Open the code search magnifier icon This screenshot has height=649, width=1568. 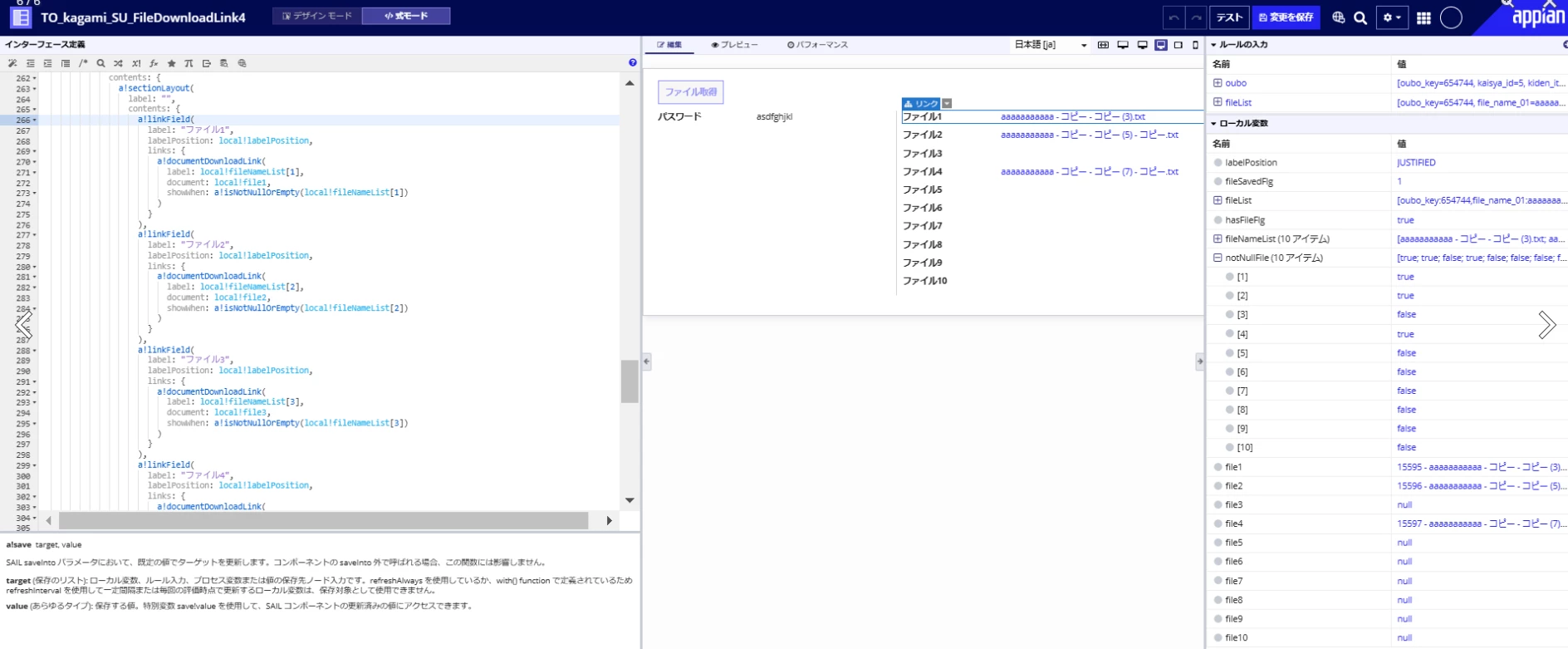click(100, 63)
